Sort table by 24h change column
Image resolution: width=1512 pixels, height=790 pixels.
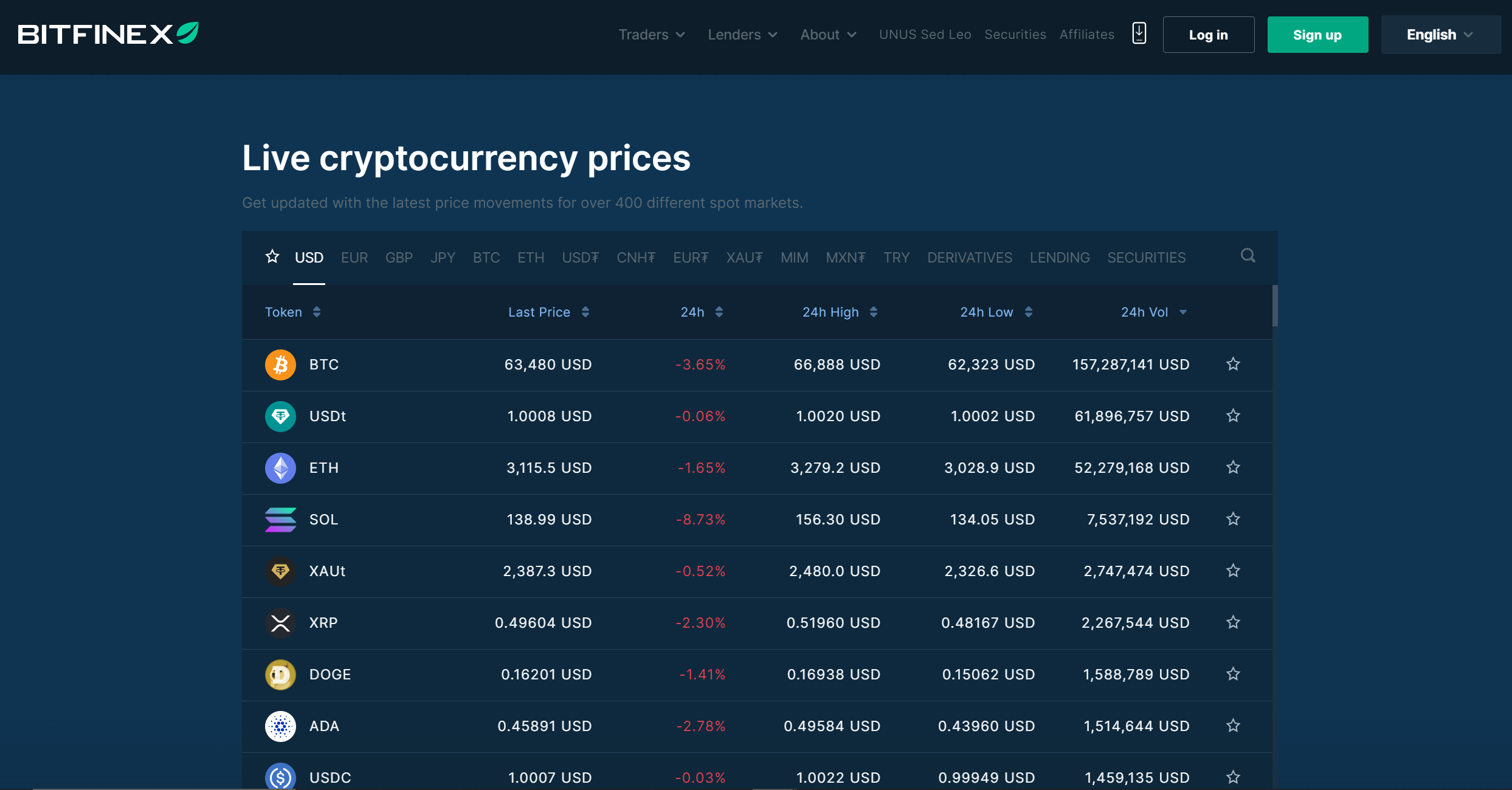(x=702, y=312)
